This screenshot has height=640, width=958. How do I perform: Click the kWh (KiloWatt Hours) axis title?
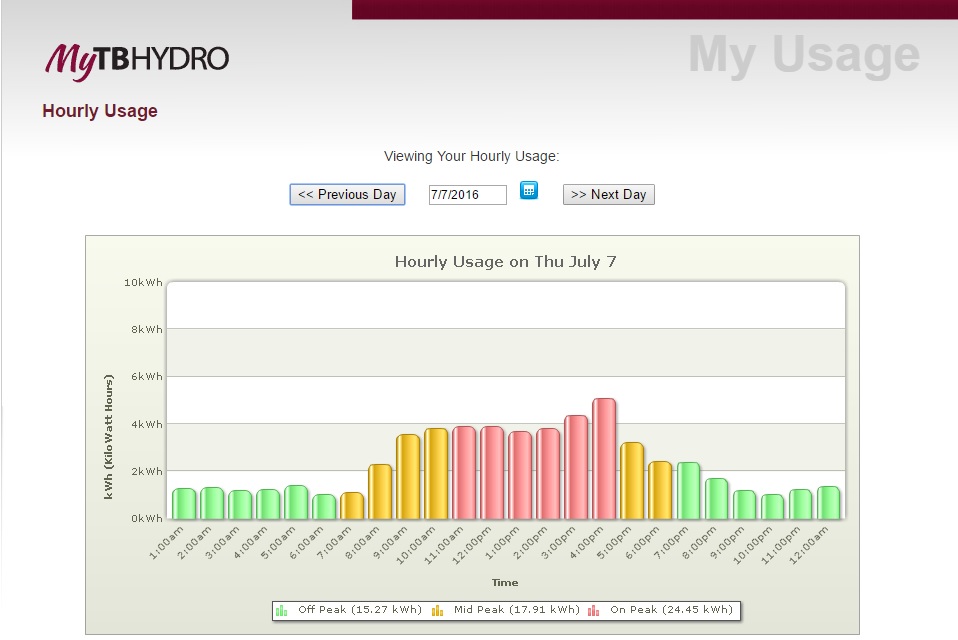click(x=109, y=437)
